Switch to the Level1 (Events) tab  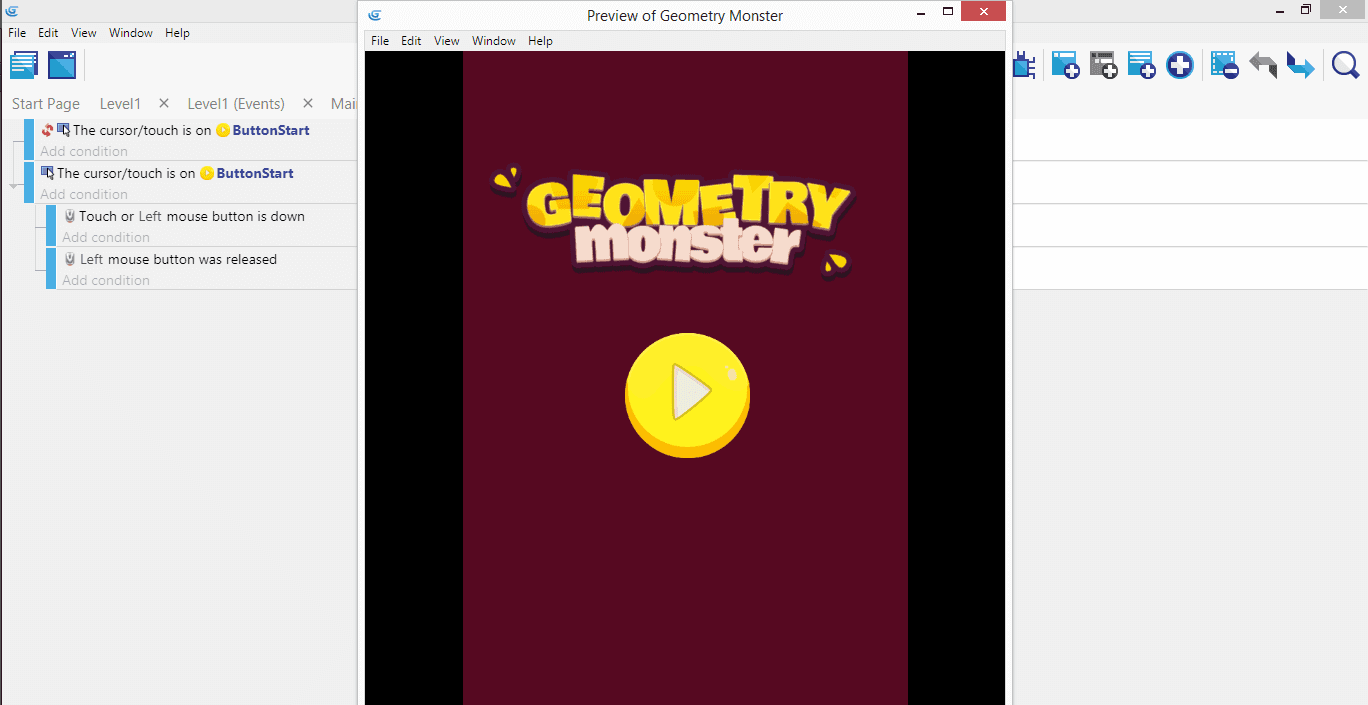[236, 104]
